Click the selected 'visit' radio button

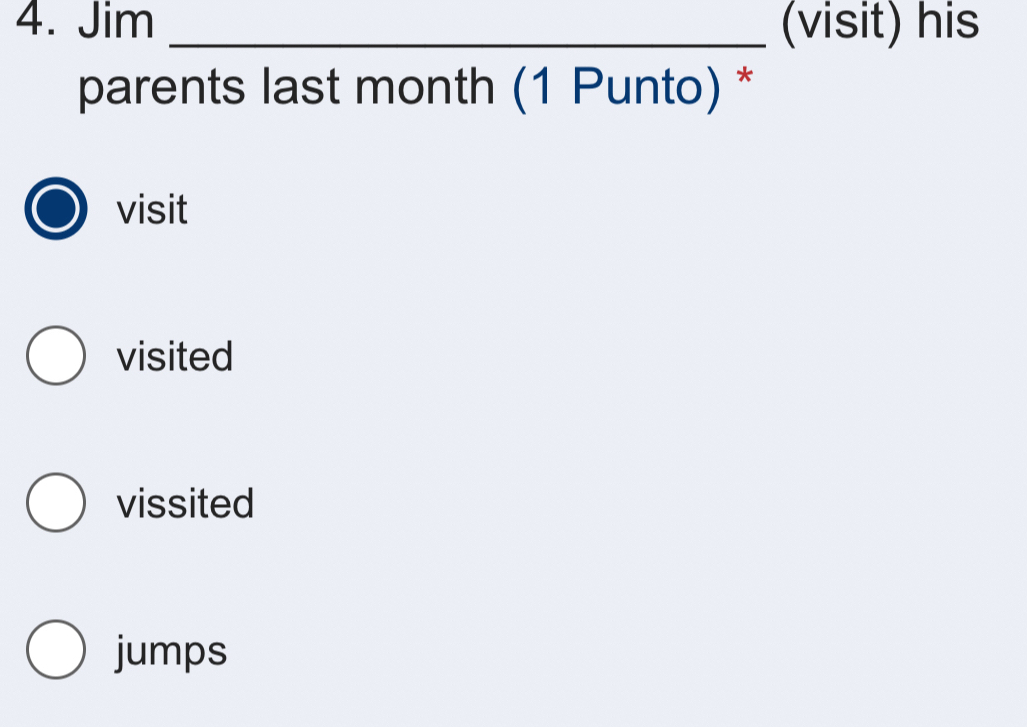click(56, 208)
